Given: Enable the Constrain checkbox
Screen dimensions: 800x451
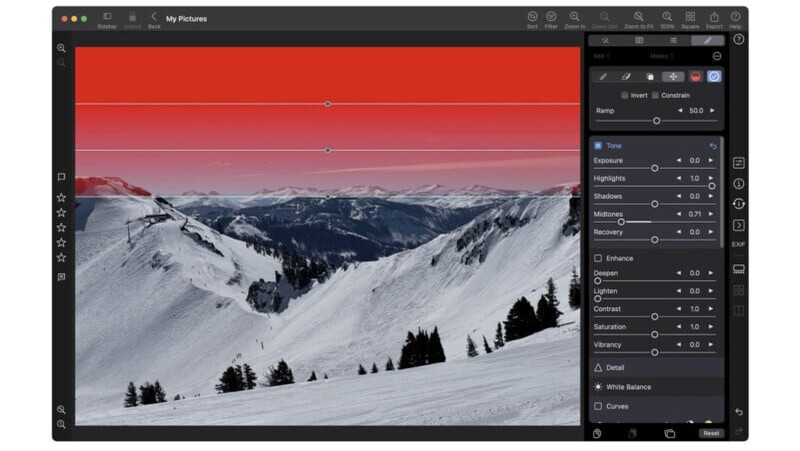Looking at the screenshot, I should pos(656,95).
